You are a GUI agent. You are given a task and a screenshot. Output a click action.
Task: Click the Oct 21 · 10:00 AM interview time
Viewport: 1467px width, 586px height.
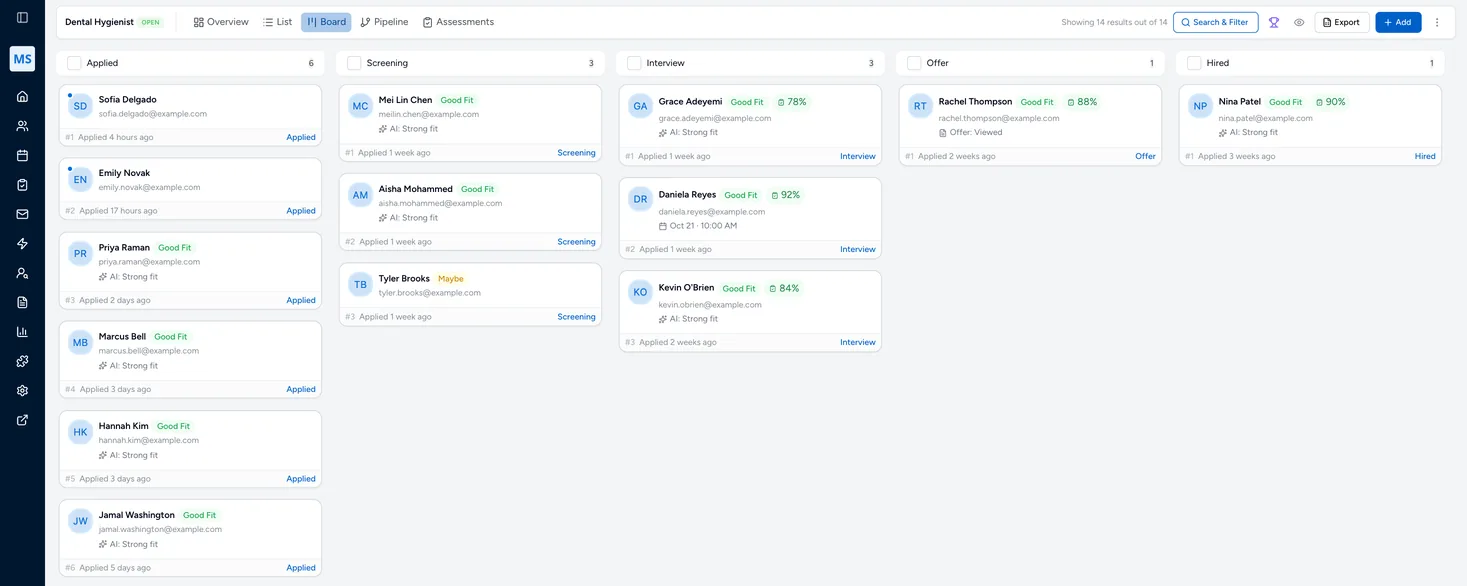[x=698, y=226]
